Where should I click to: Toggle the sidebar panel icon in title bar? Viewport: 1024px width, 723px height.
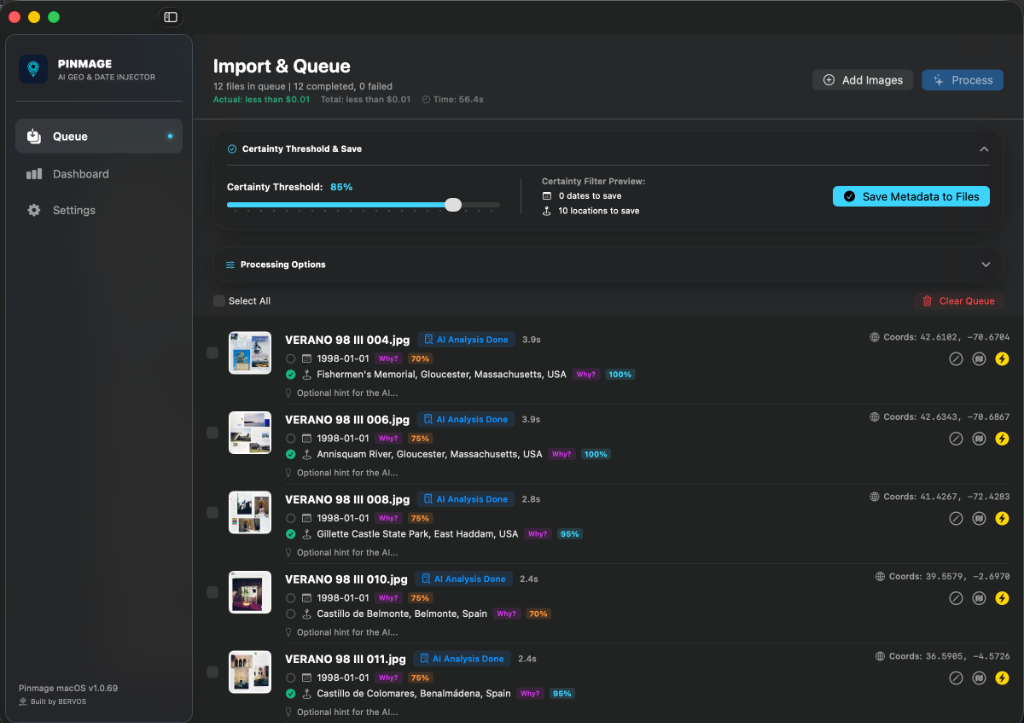click(170, 17)
